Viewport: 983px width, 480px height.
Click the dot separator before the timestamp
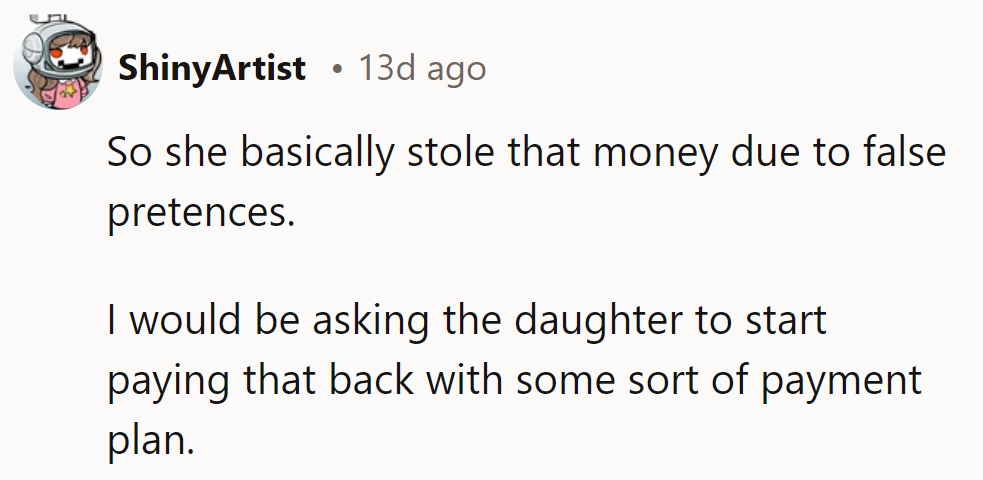point(338,70)
